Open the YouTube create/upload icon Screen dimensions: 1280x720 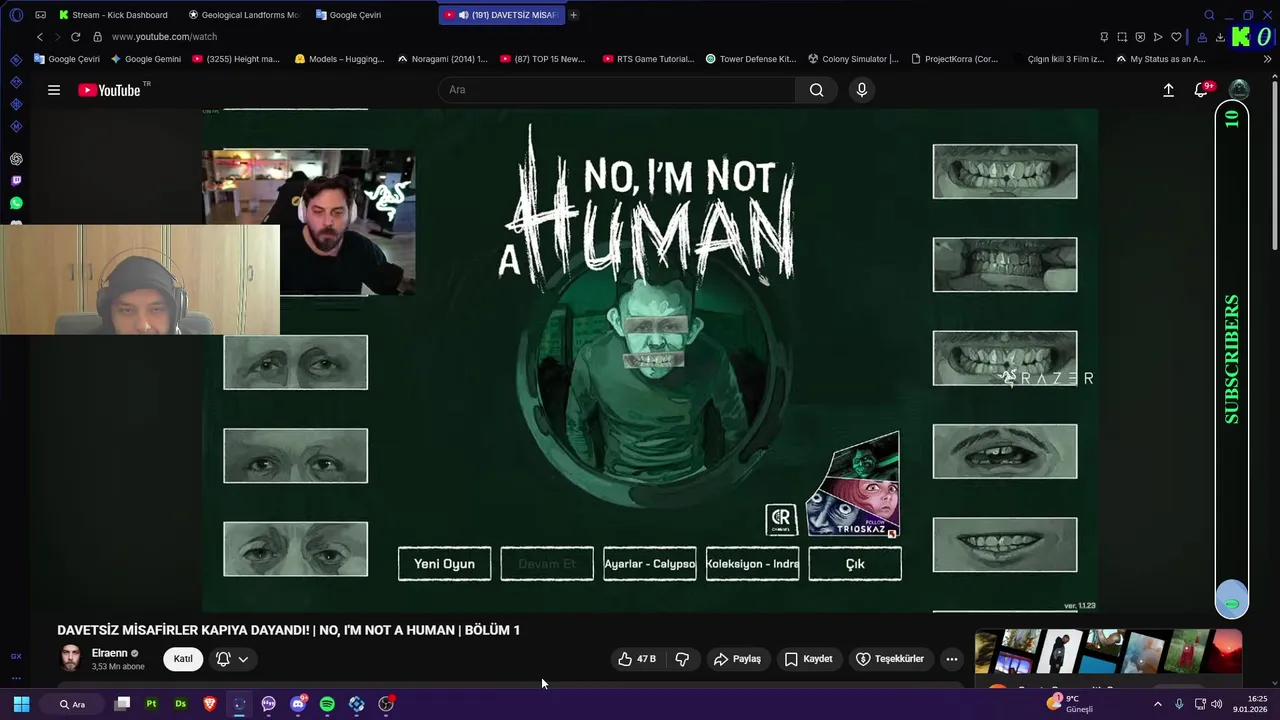[1168, 90]
